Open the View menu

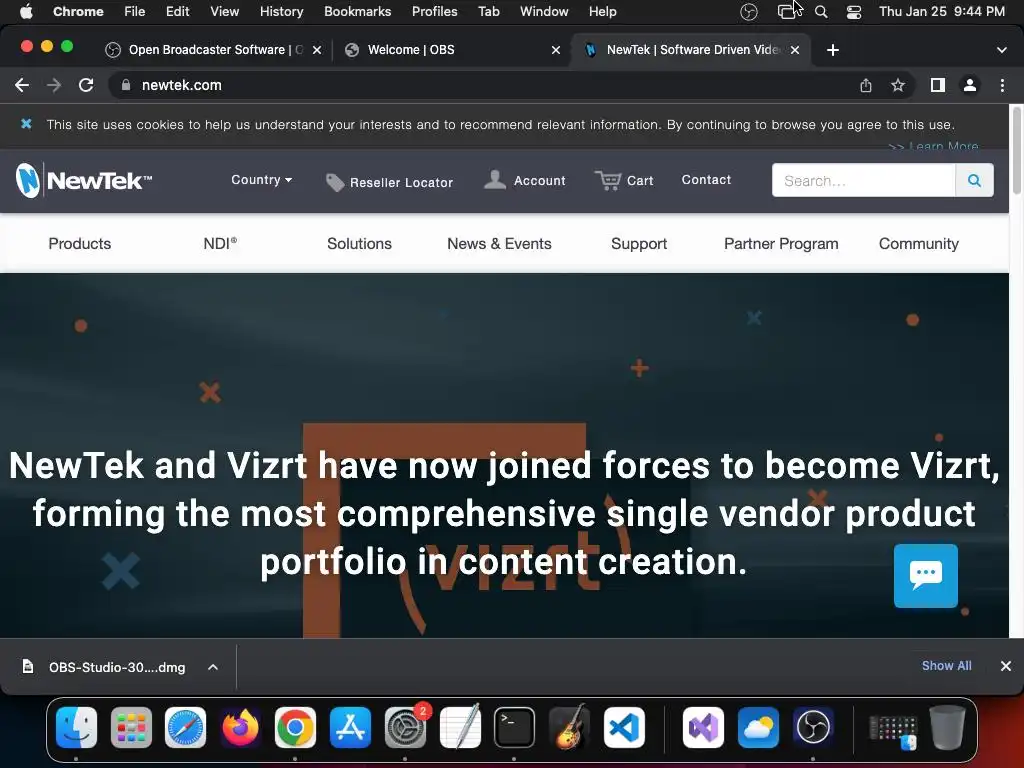[x=225, y=11]
